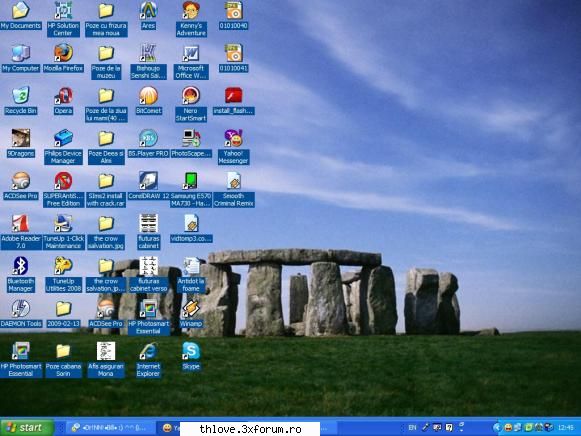Open the Bluetooth Manager shortcut
581x436 pixels.
coord(20,274)
